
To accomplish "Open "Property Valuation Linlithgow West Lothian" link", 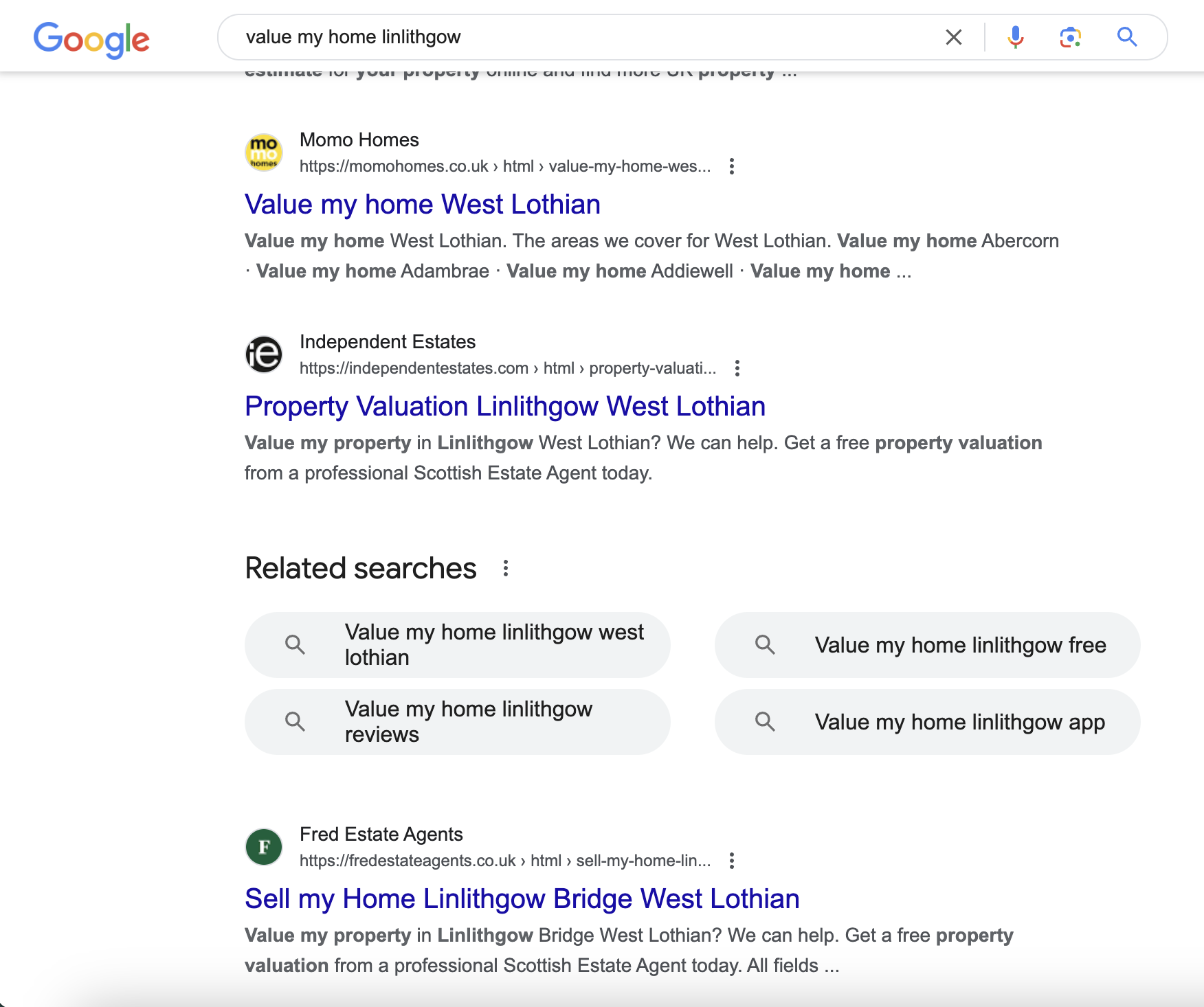I will (505, 407).
